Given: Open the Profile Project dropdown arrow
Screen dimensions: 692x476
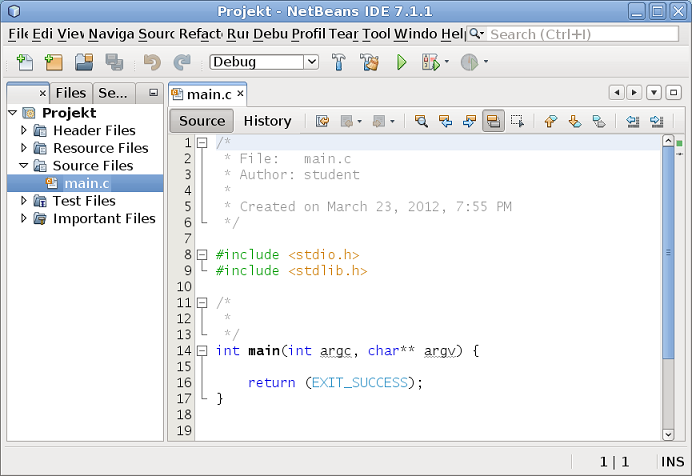Looking at the screenshot, I should coord(485,62).
